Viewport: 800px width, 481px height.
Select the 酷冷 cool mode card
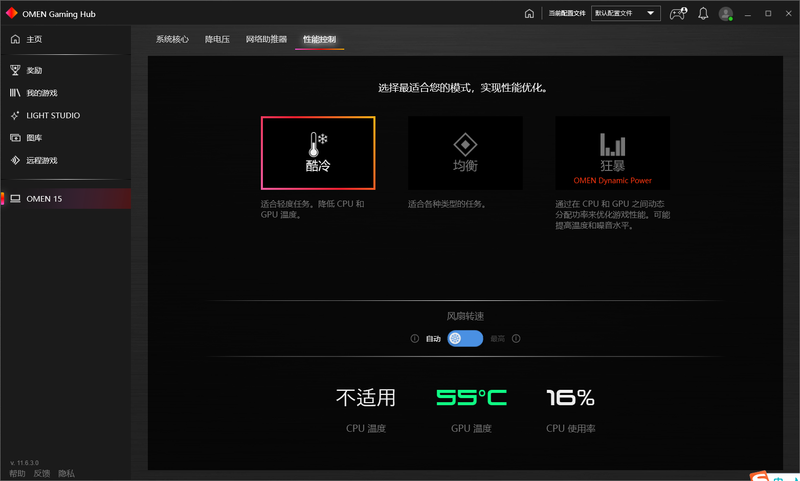(318, 153)
